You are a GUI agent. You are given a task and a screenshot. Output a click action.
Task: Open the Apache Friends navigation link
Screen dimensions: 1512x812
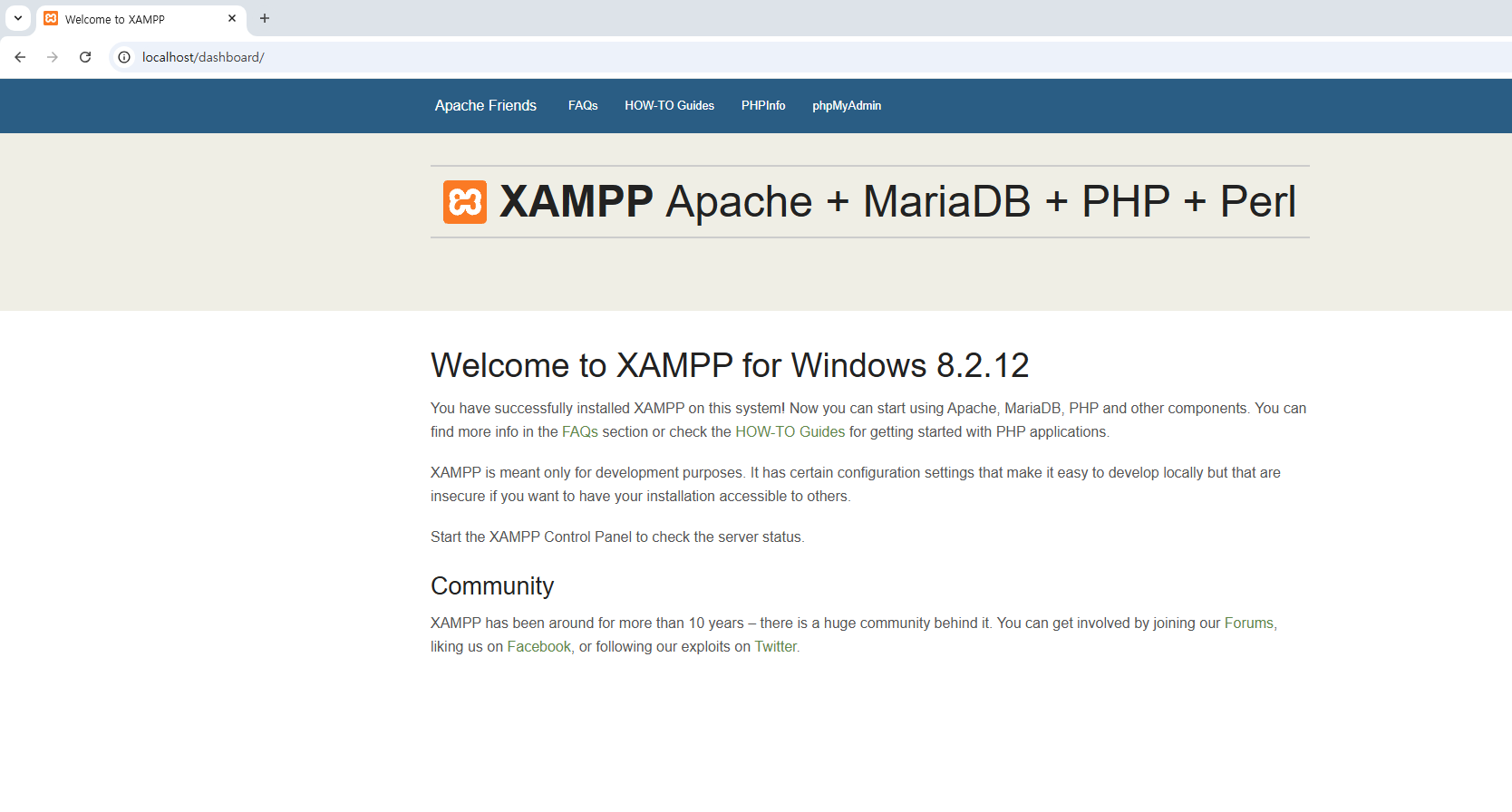[486, 106]
